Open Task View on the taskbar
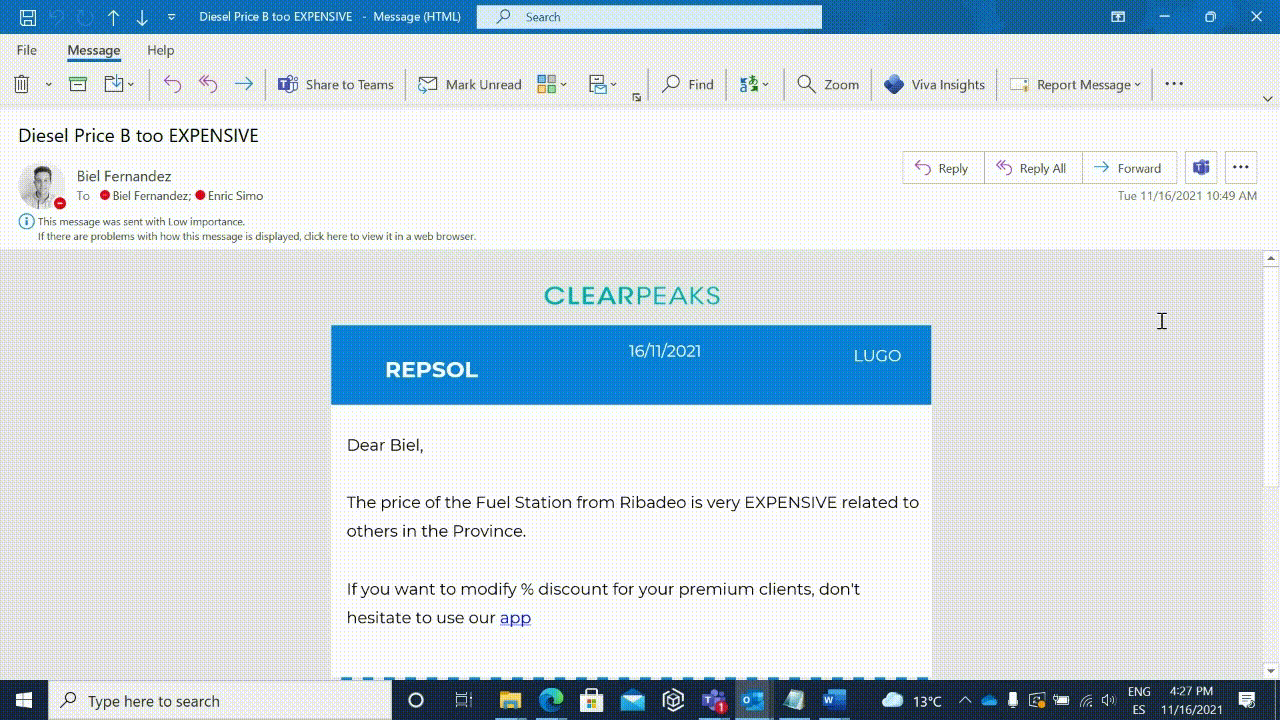 (463, 701)
